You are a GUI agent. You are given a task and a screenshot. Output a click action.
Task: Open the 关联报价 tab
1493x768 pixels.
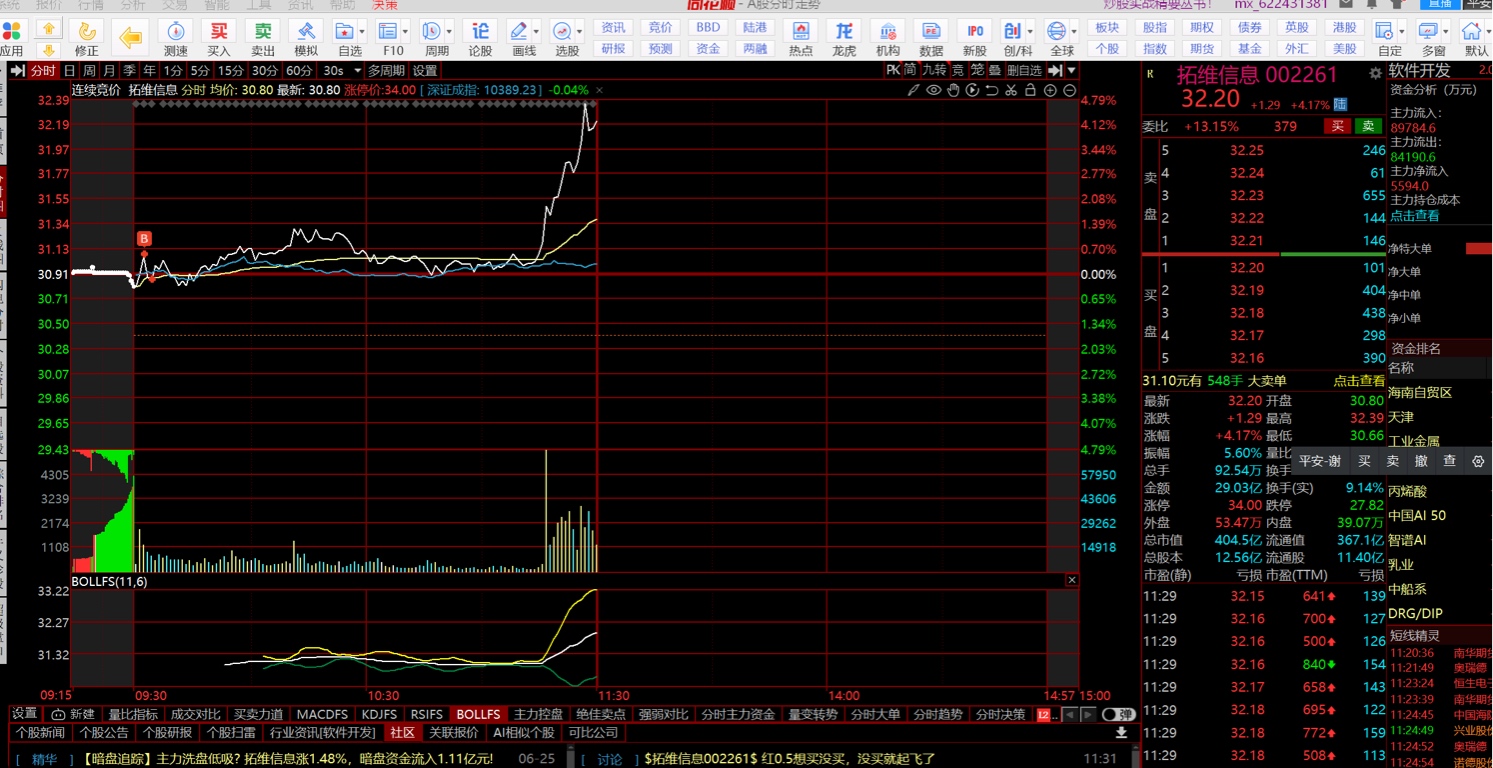[453, 733]
